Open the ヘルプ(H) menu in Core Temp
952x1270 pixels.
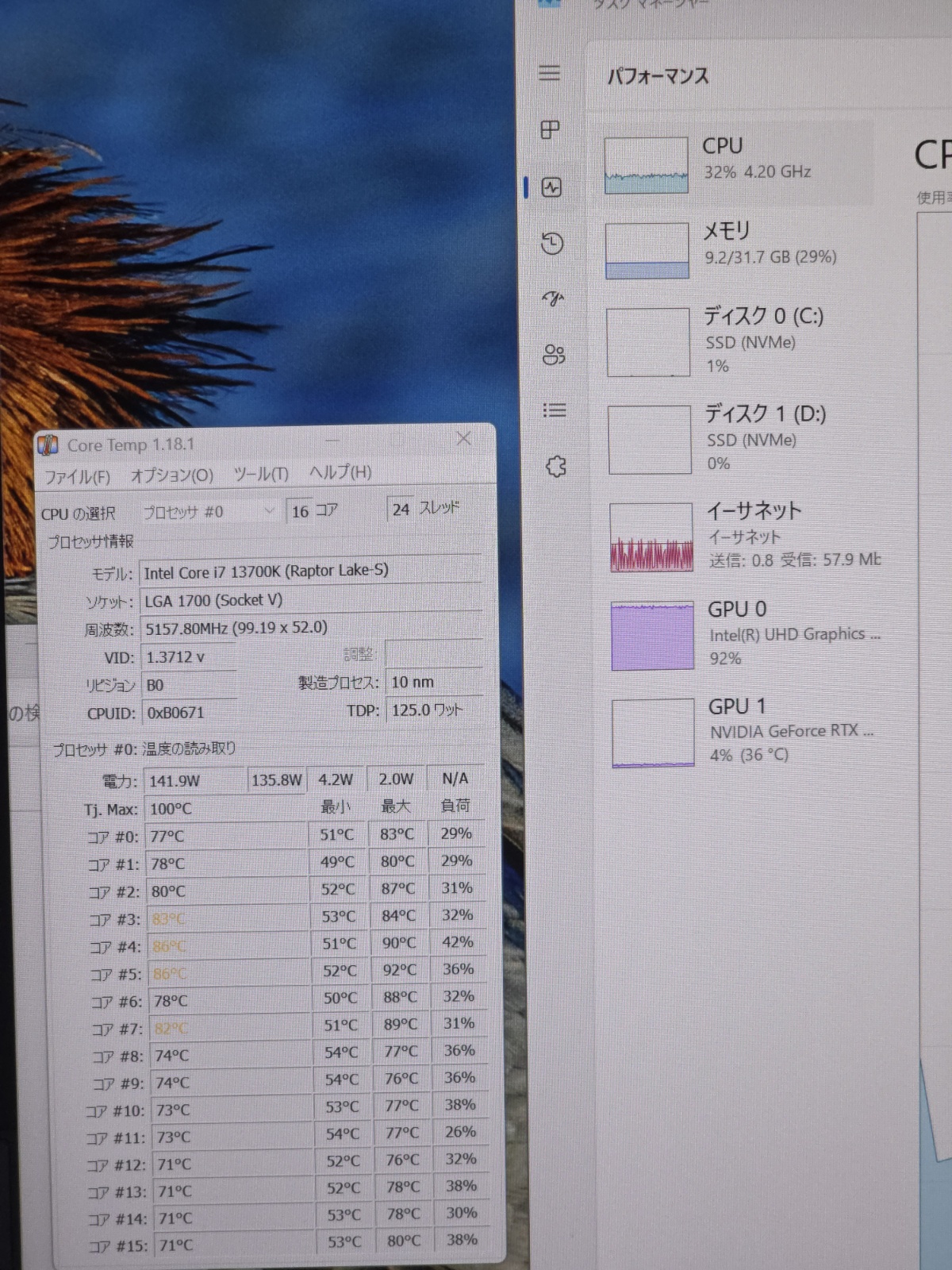(x=340, y=472)
